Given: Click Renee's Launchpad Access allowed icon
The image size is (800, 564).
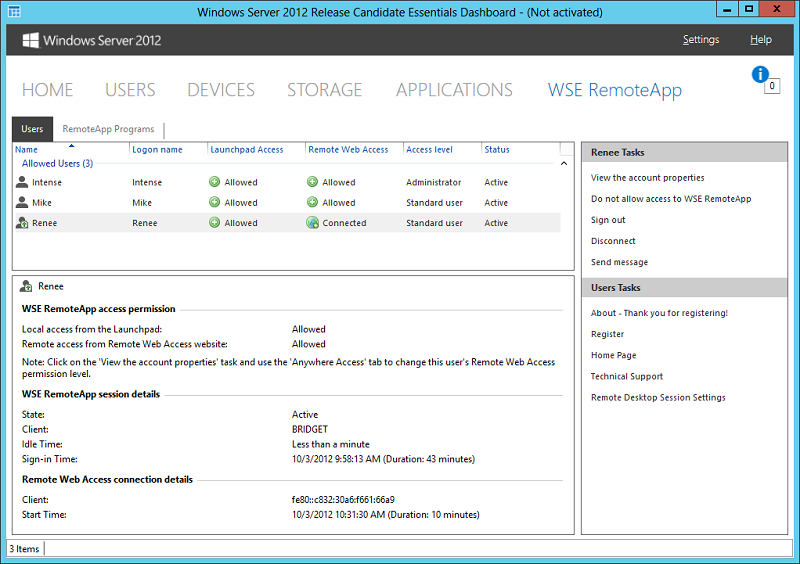Looking at the screenshot, I should tap(215, 223).
